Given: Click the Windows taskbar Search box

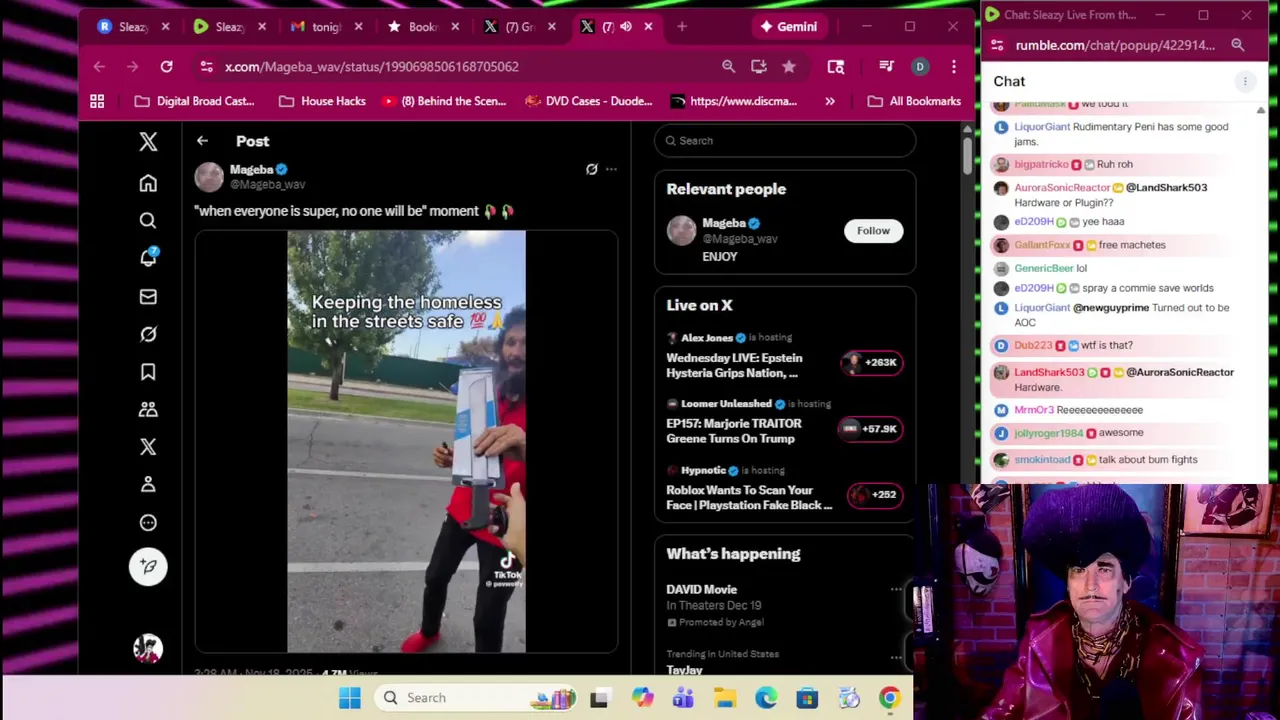Looking at the screenshot, I should tap(478, 698).
